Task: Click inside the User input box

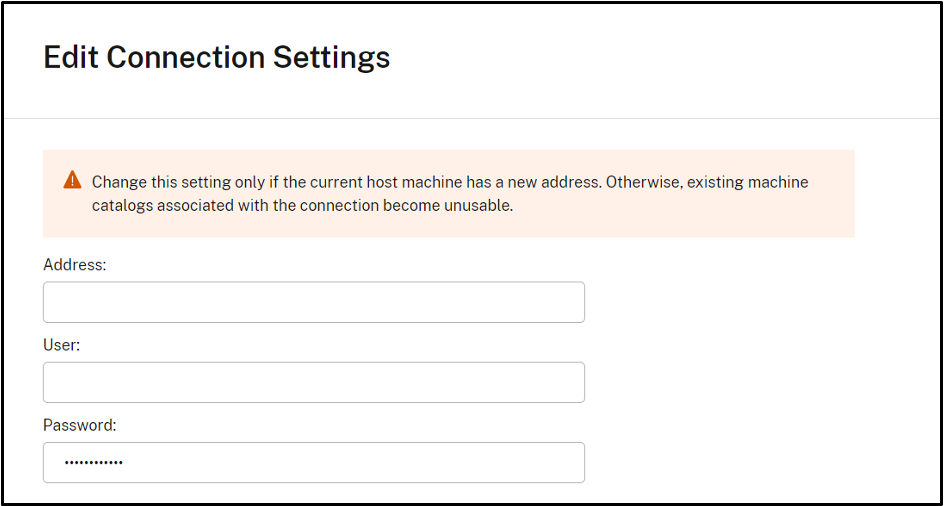Action: (313, 382)
